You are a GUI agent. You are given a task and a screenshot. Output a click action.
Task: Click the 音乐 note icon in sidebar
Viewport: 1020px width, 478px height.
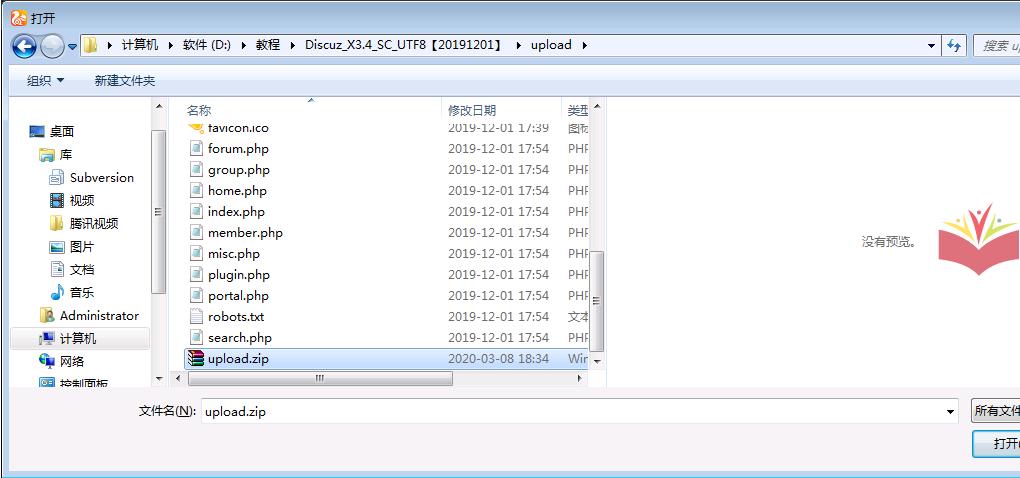[x=57, y=293]
